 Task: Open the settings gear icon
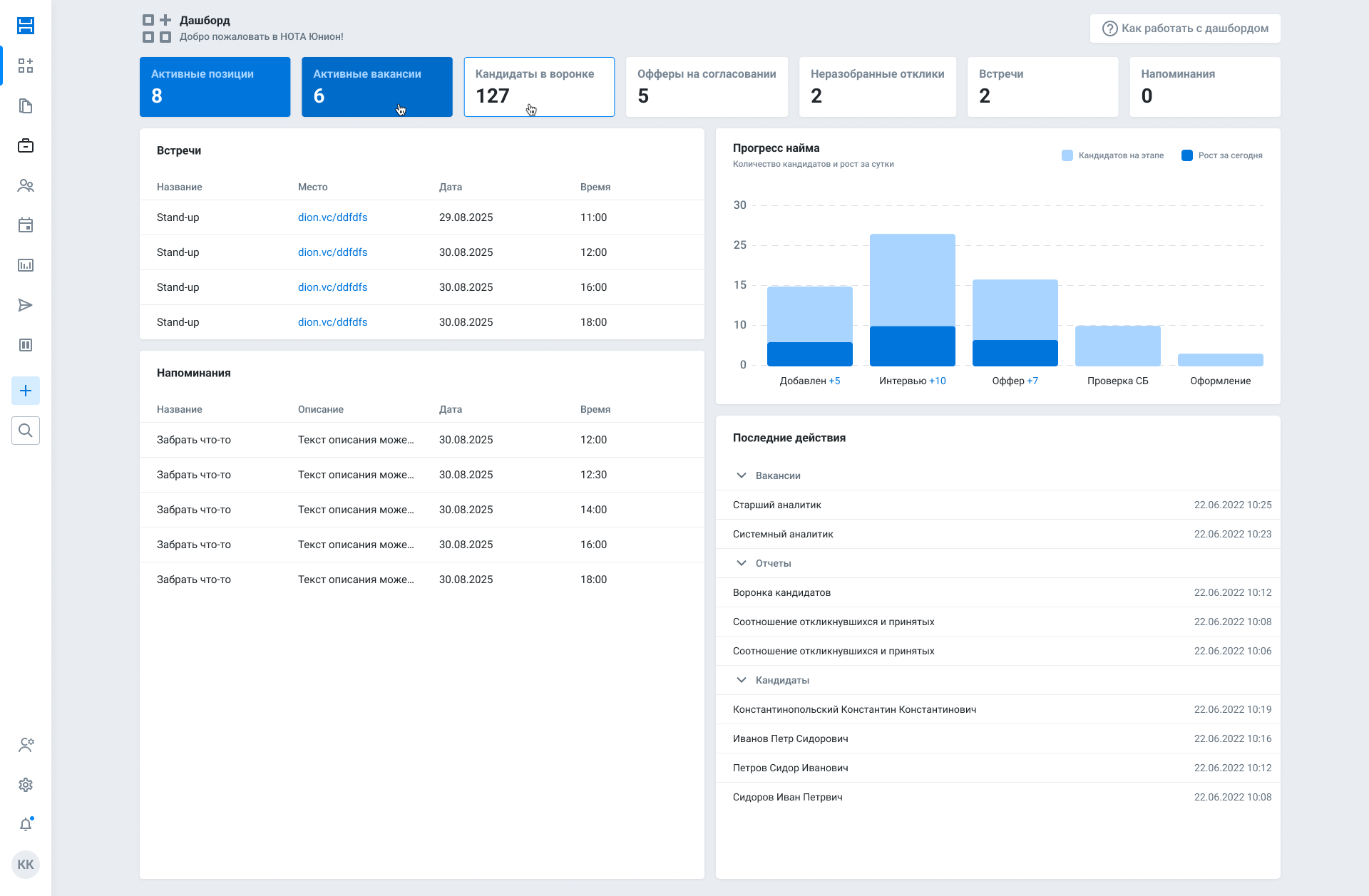point(26,785)
